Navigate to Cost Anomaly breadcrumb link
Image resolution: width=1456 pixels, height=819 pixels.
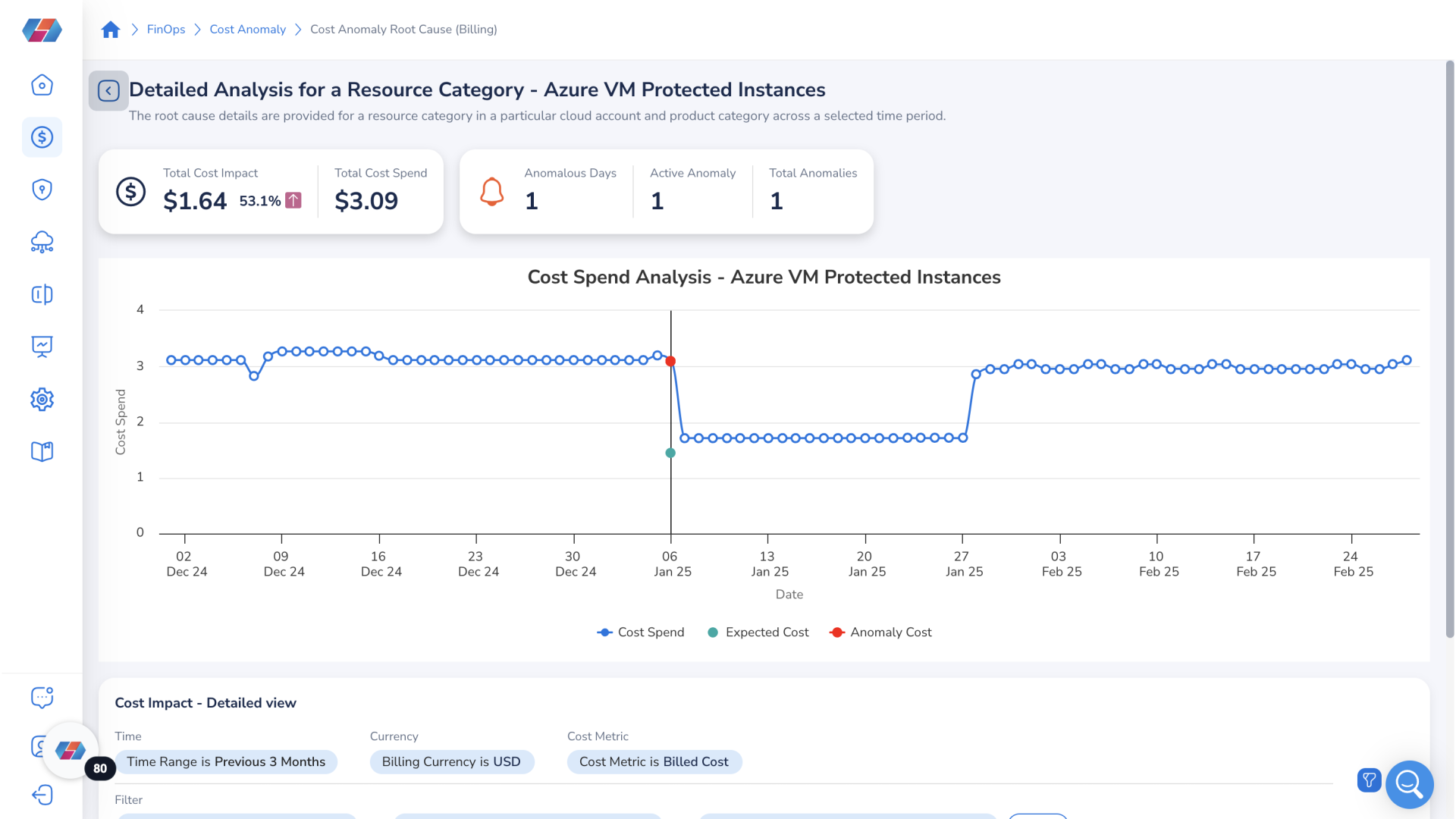(247, 29)
